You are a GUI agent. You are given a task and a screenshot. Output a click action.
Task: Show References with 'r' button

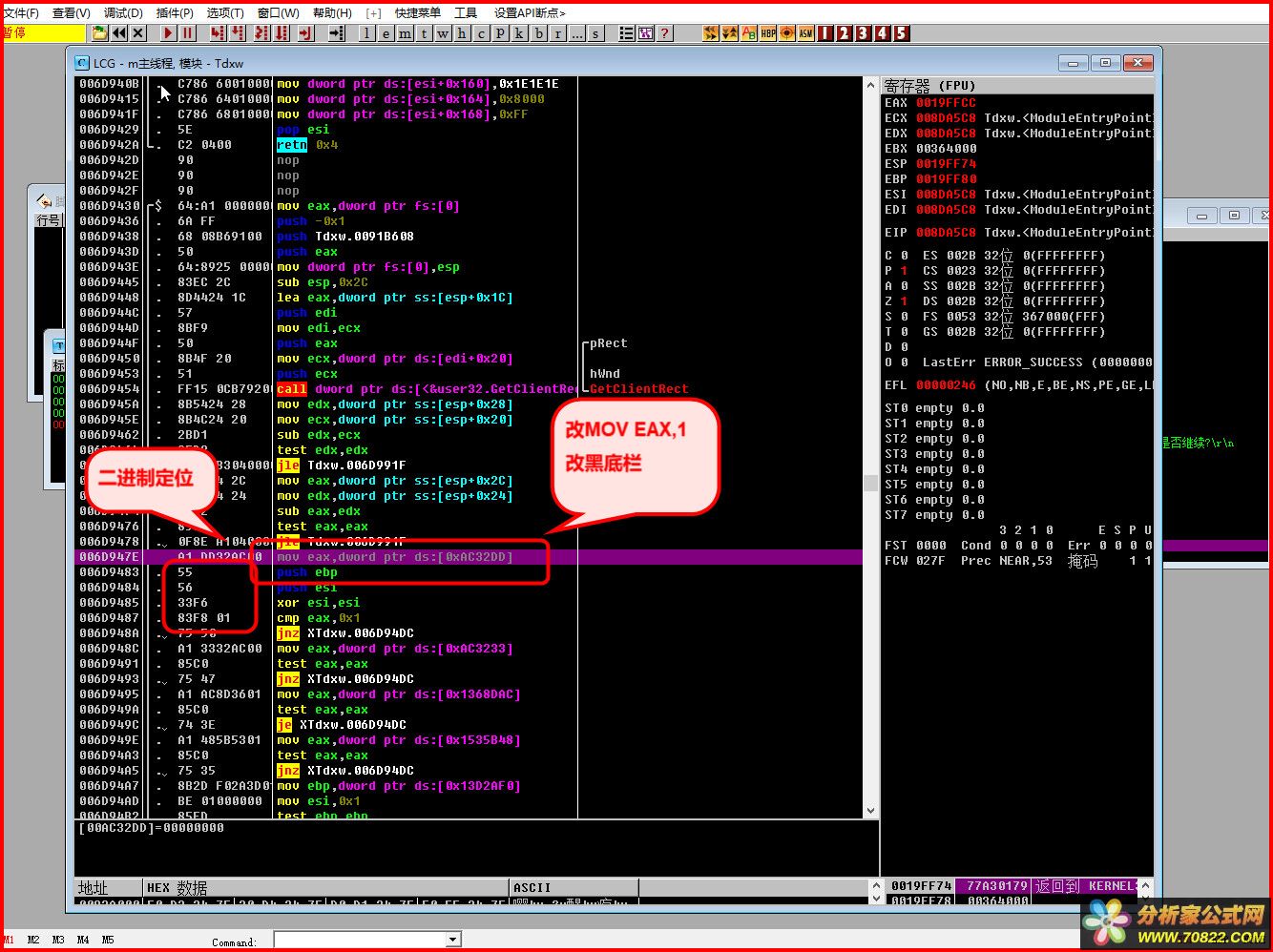click(x=558, y=33)
